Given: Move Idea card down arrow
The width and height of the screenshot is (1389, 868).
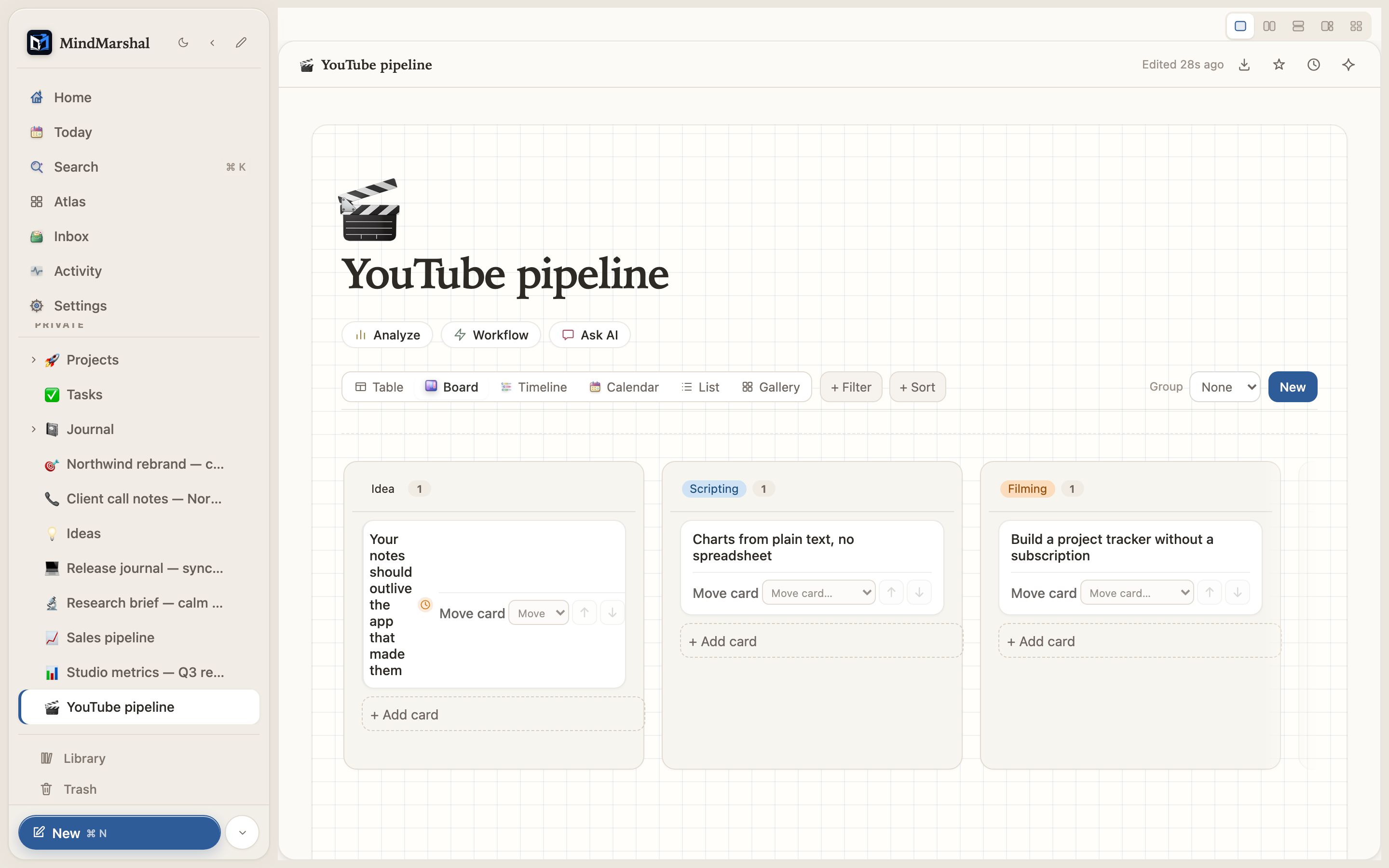Looking at the screenshot, I should [613, 613].
